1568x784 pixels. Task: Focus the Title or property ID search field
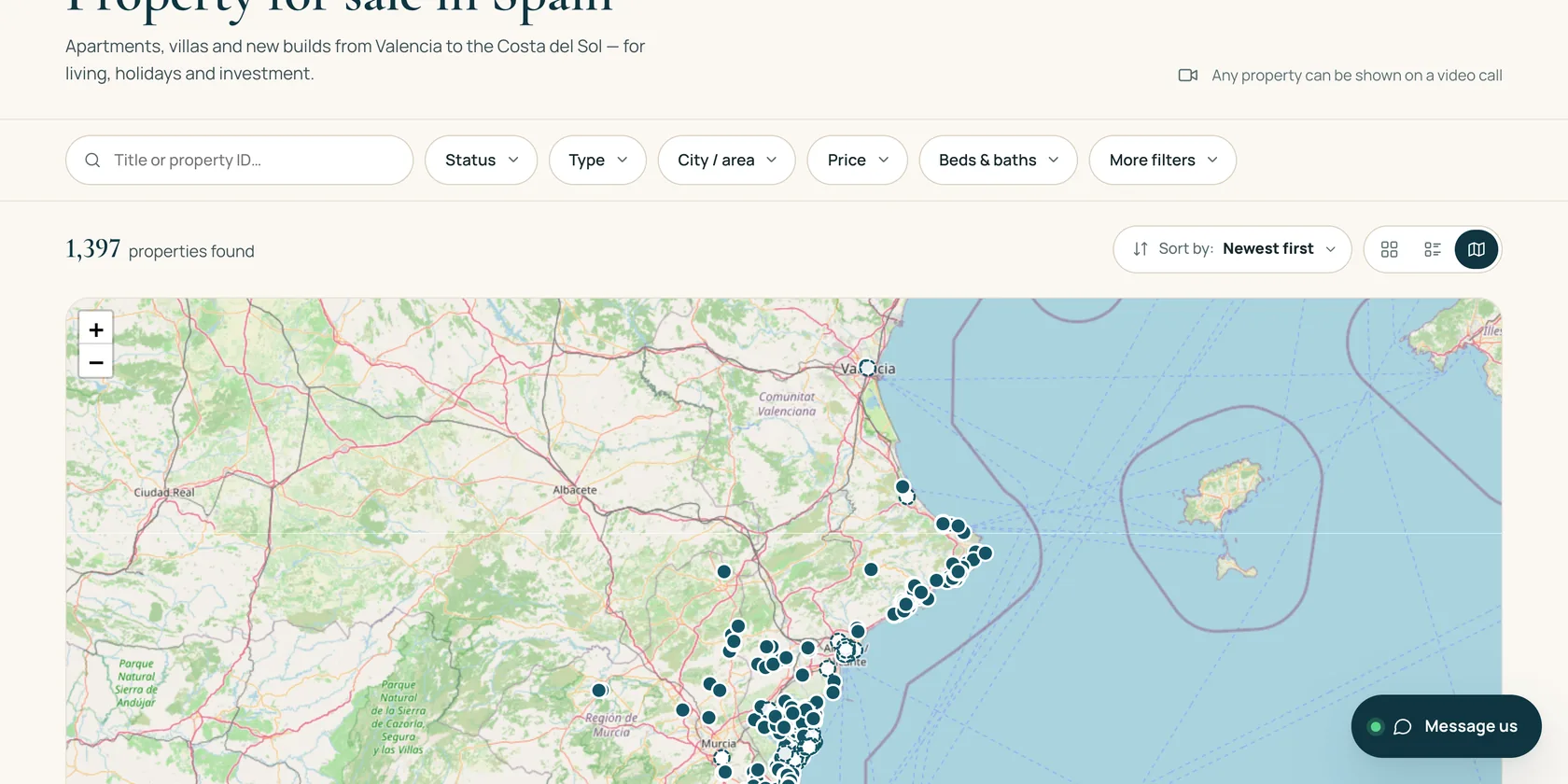click(239, 161)
